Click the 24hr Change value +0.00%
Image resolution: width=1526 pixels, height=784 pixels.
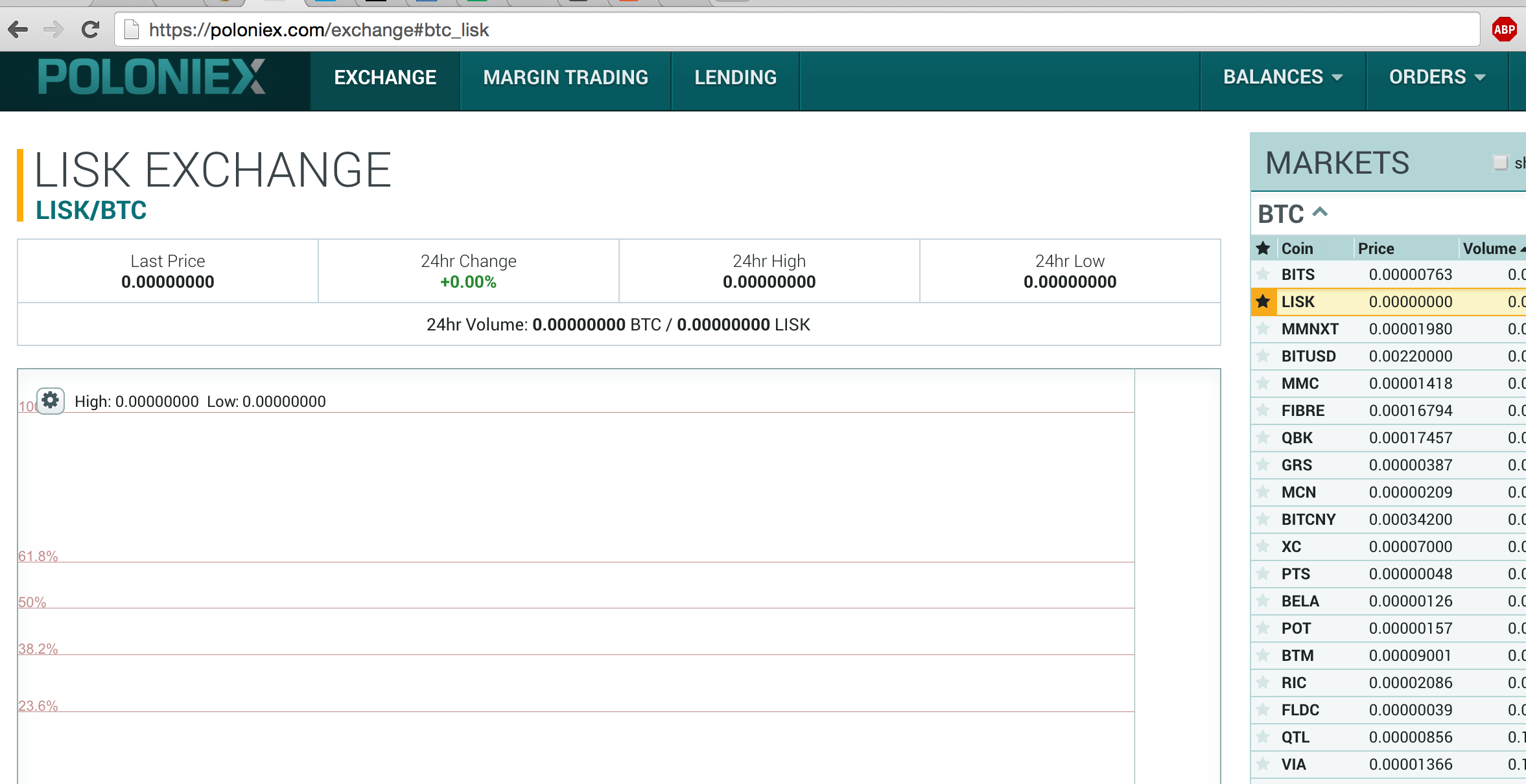468,282
